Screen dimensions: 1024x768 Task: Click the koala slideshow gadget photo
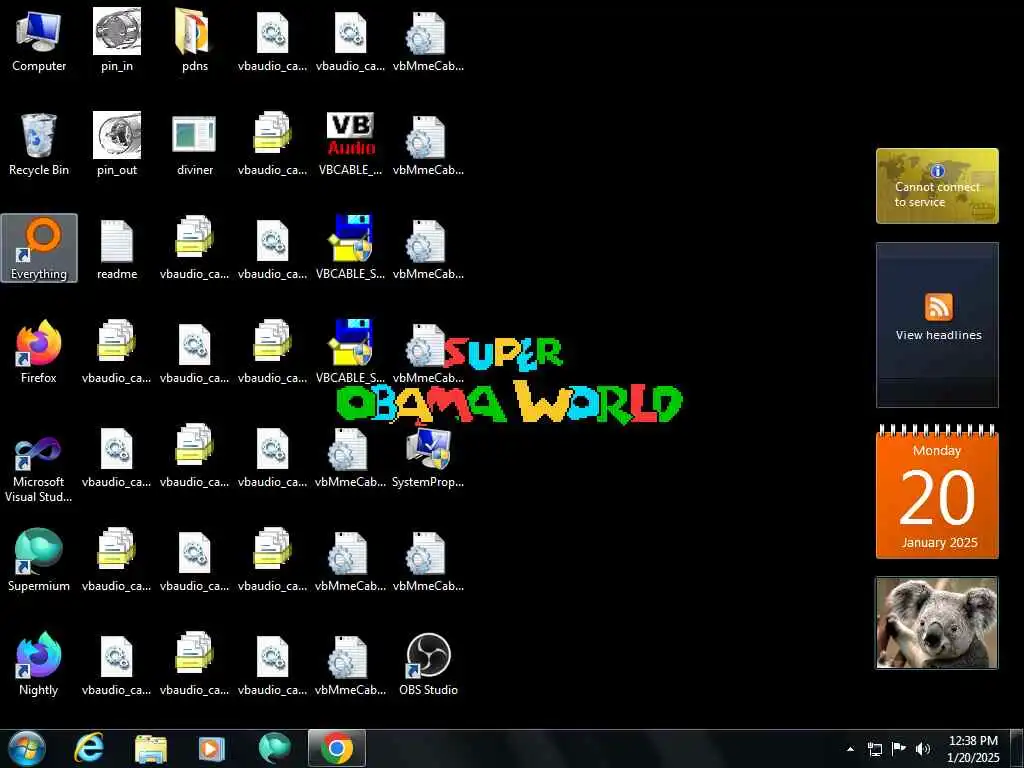pos(937,623)
